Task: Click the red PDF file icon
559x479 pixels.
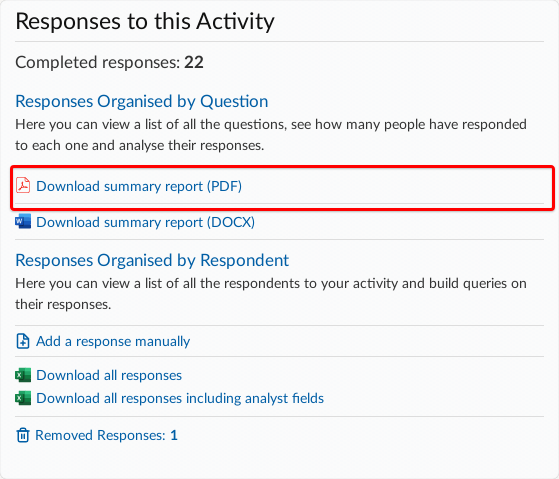Action: (23, 186)
